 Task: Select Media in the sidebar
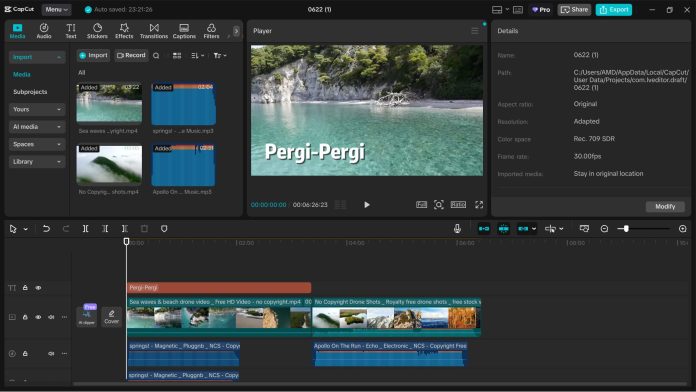pos(22,74)
